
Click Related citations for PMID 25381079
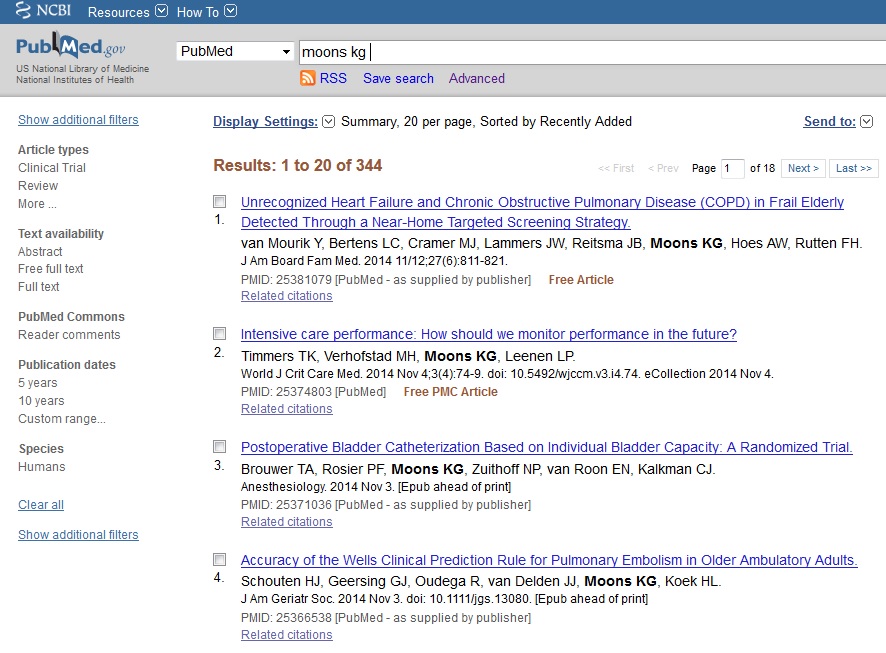click(x=286, y=296)
